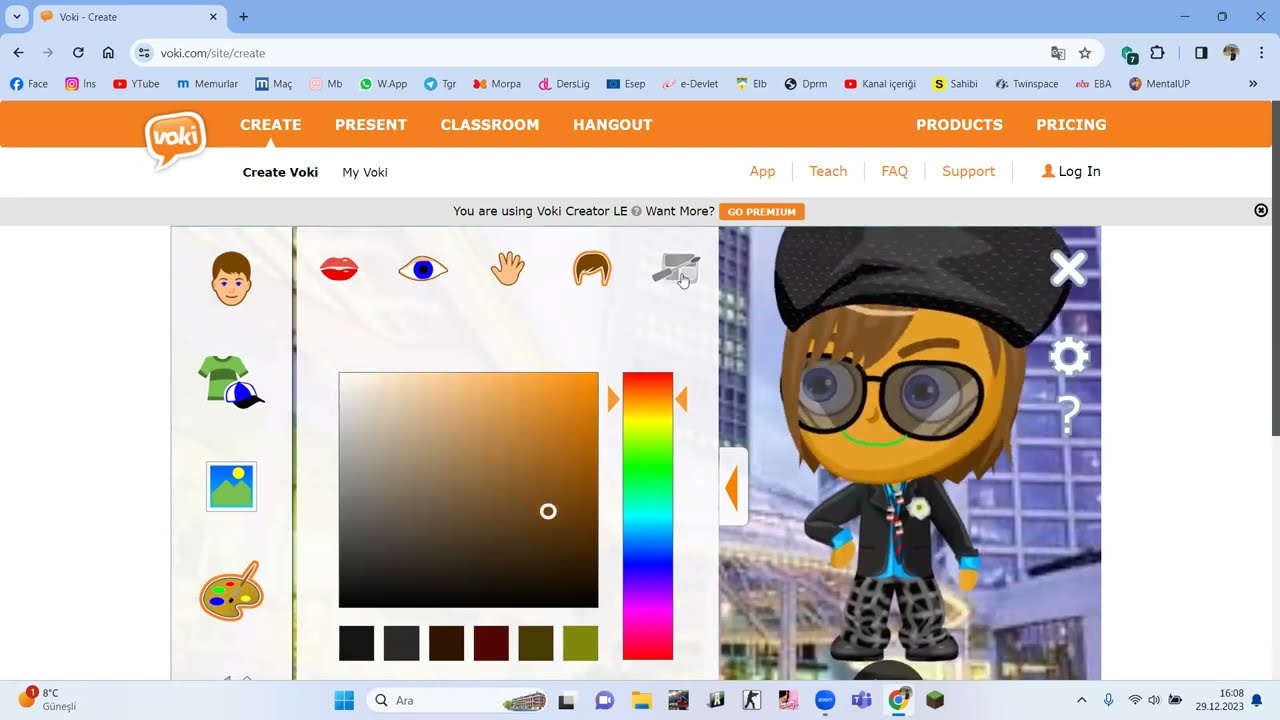Click the Creator LE info icon
This screenshot has height=720, width=1280.
[636, 212]
